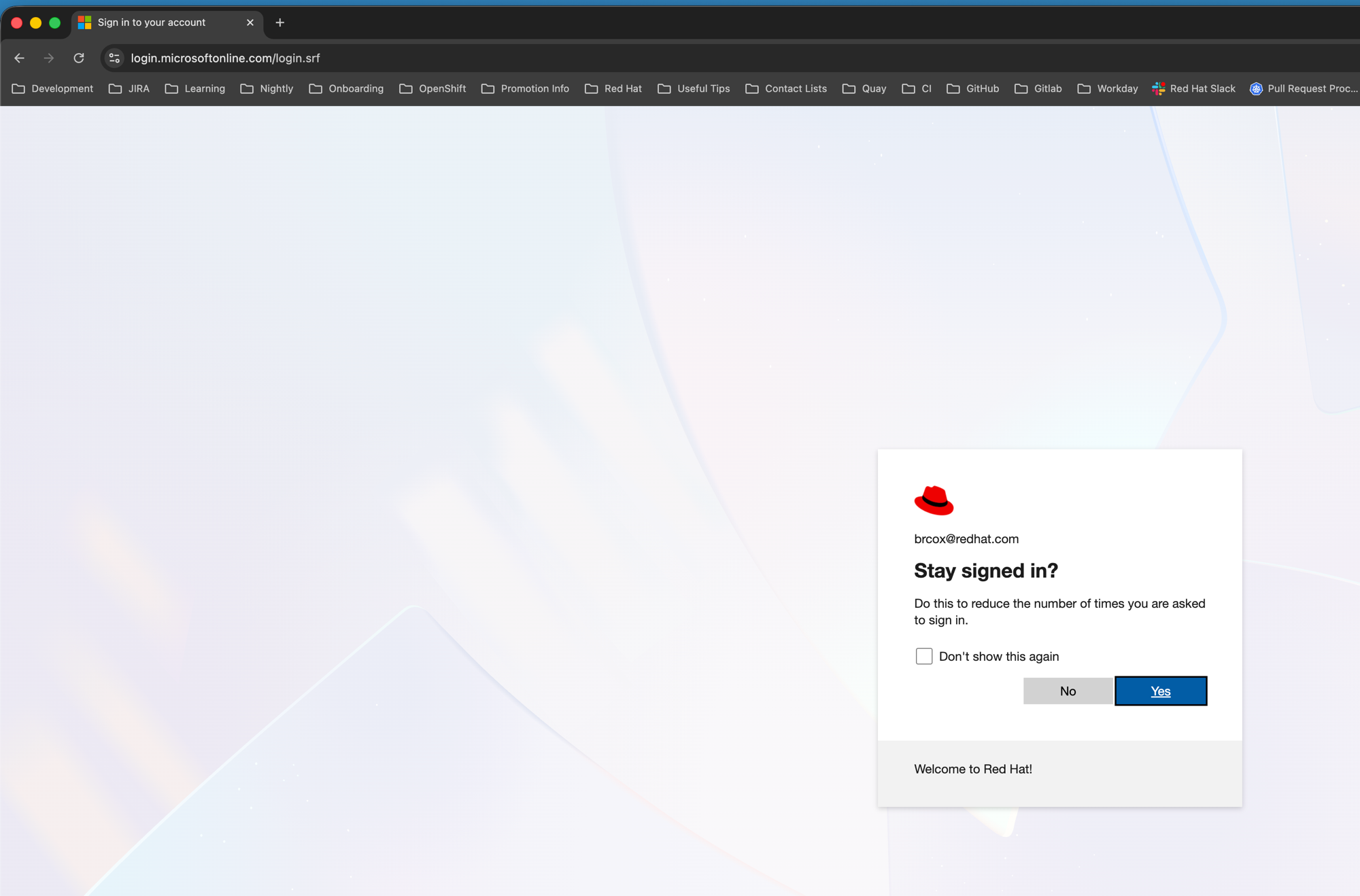The image size is (1360, 896).
Task: Open the Learning bookmarks folder
Action: click(195, 88)
